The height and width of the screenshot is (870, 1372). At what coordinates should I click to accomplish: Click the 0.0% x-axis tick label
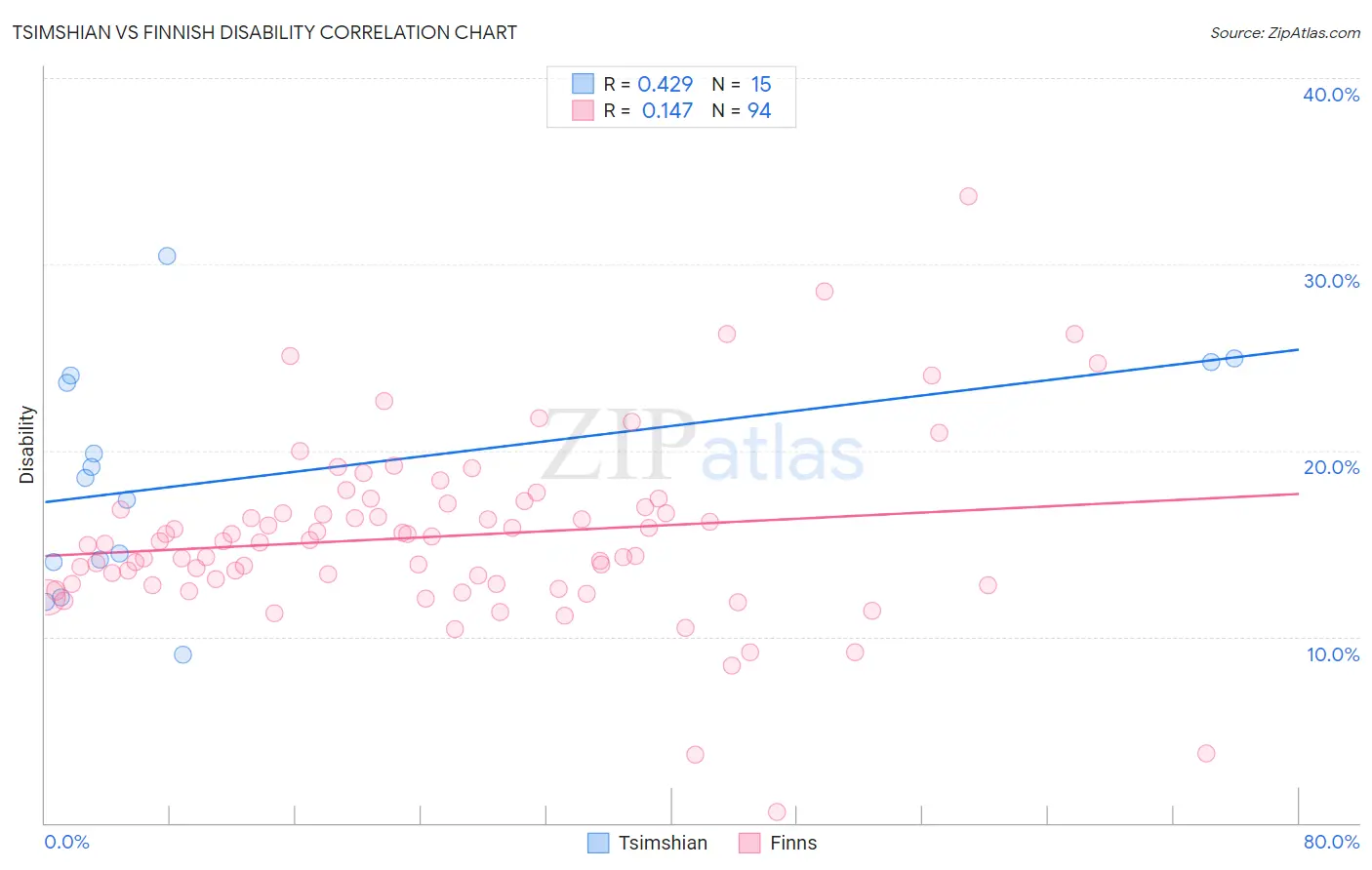point(66,842)
